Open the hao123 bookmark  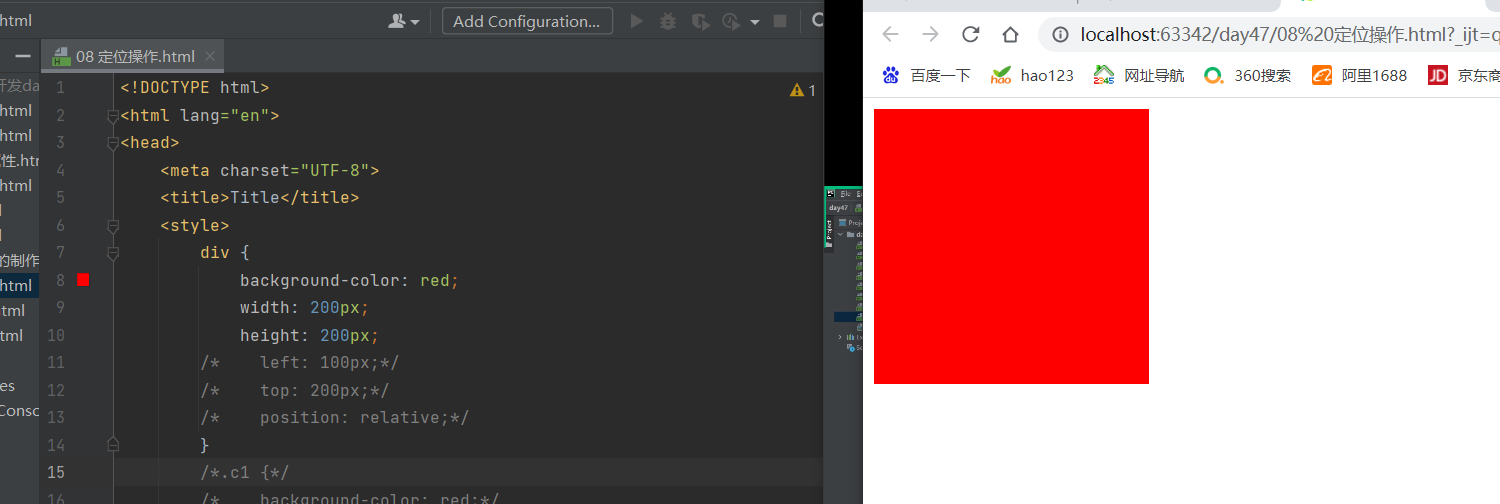point(1032,75)
